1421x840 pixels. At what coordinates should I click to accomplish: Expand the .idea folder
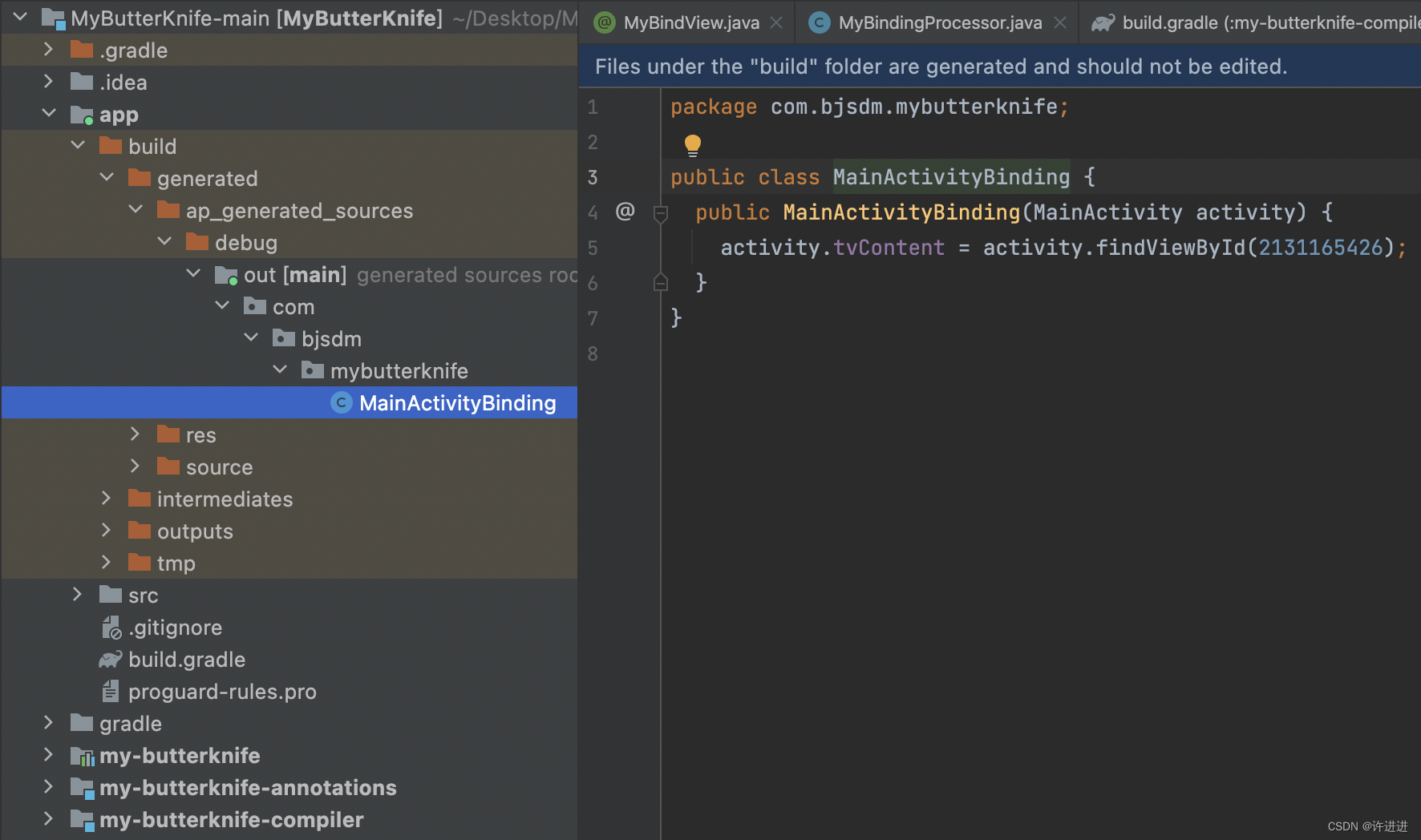[x=48, y=81]
